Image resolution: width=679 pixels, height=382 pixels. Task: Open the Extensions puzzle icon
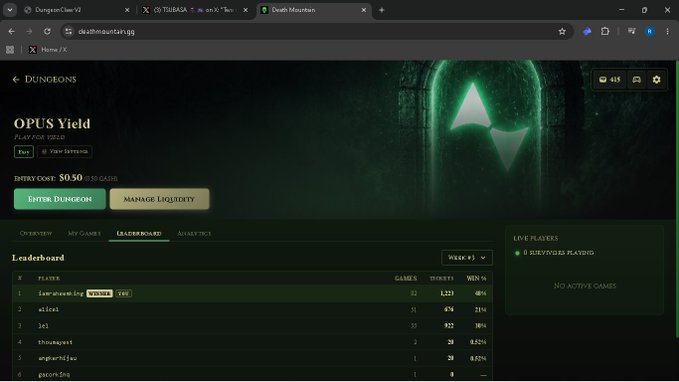coord(605,31)
